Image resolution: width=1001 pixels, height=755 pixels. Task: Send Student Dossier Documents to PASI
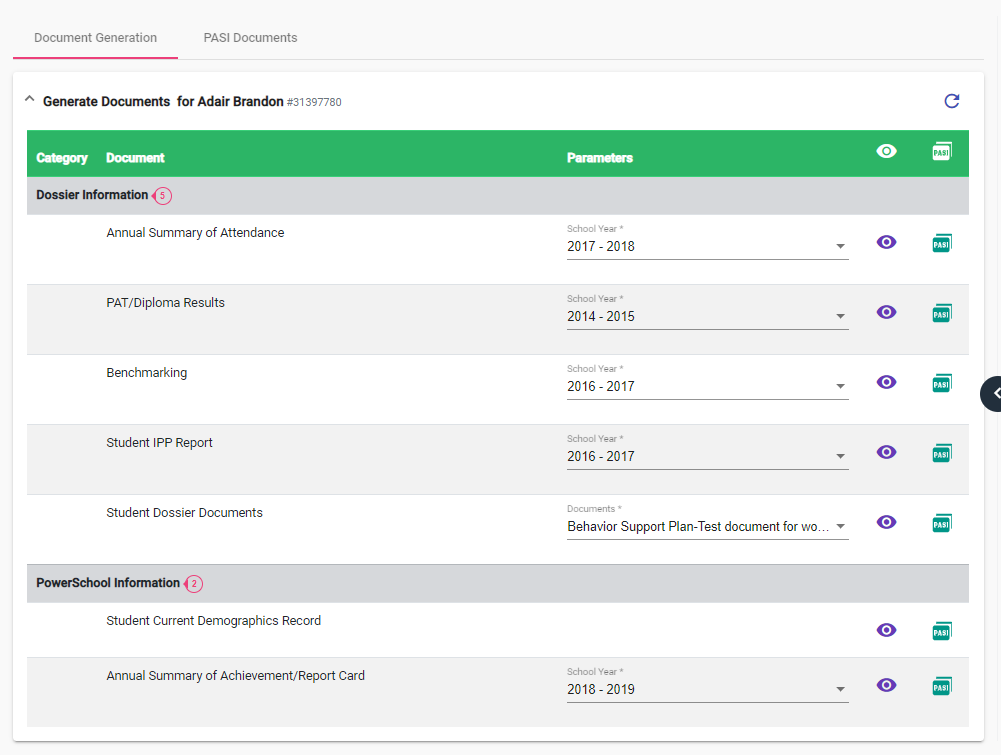941,523
